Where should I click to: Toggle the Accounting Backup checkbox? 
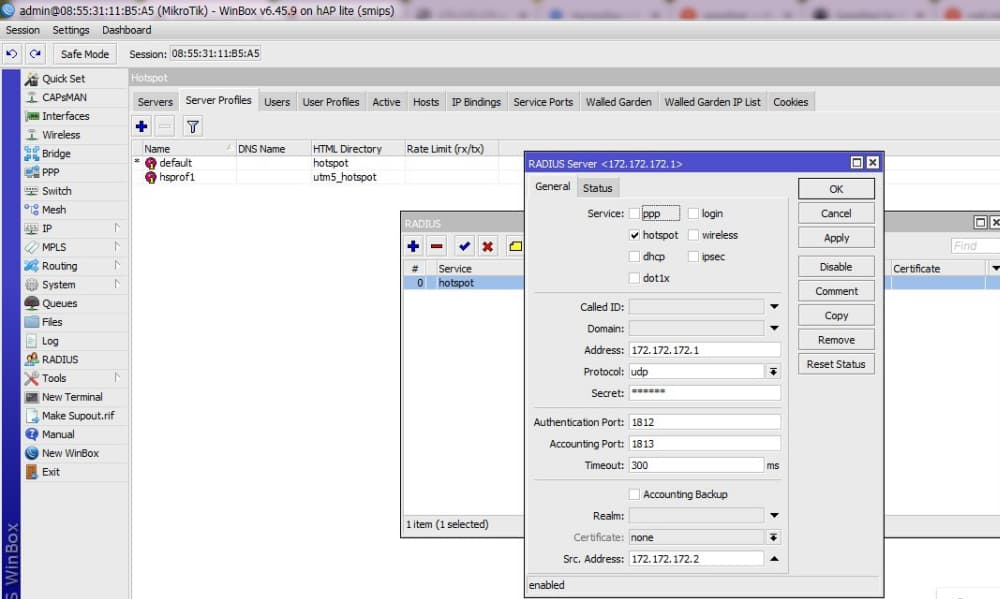click(634, 495)
